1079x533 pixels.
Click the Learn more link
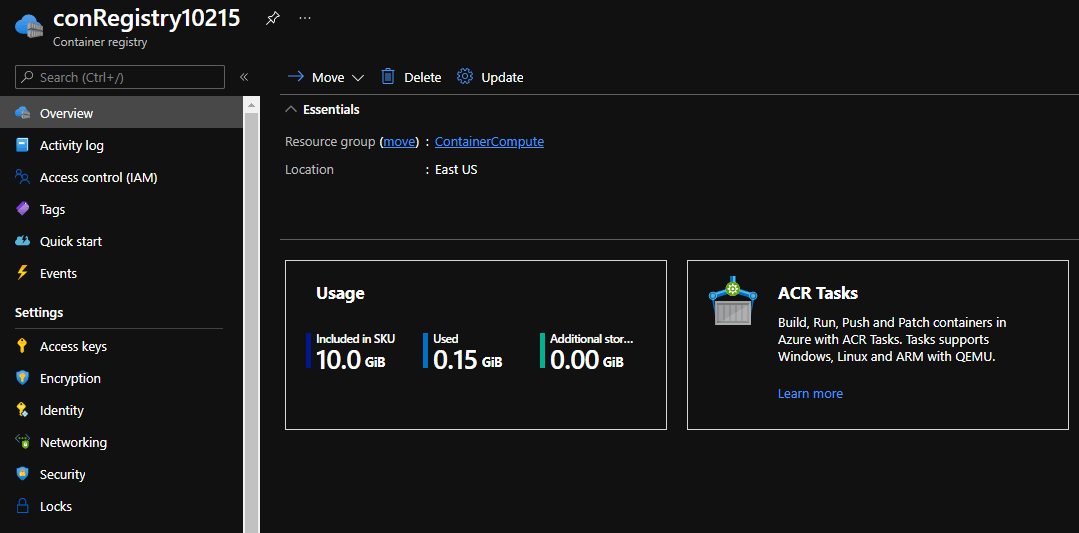810,393
